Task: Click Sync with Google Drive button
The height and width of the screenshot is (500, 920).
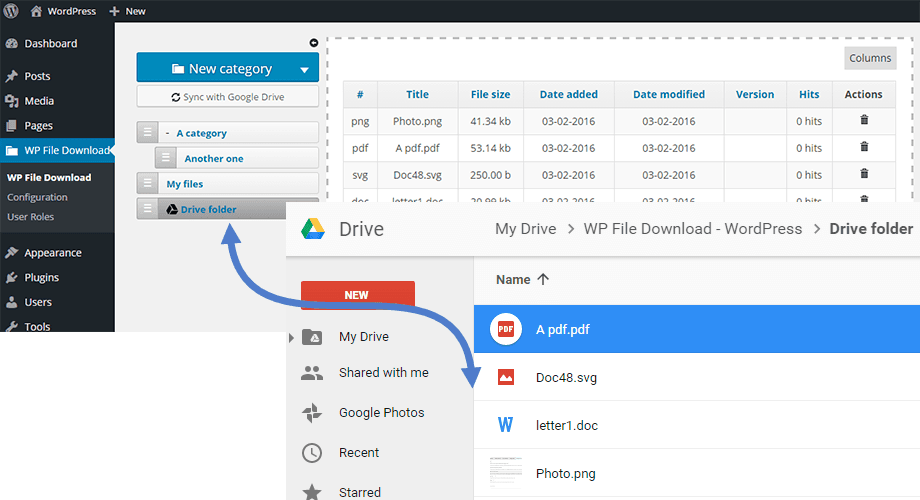Action: tap(228, 97)
